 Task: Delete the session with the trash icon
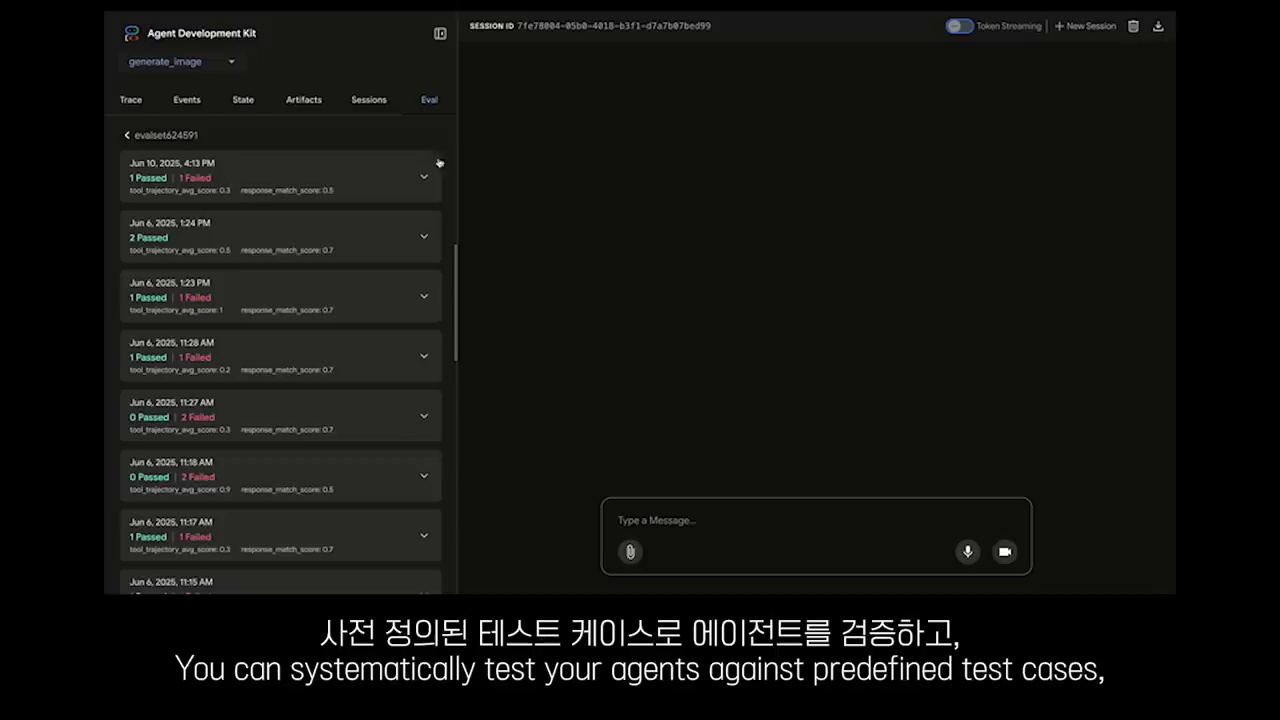tap(1133, 26)
